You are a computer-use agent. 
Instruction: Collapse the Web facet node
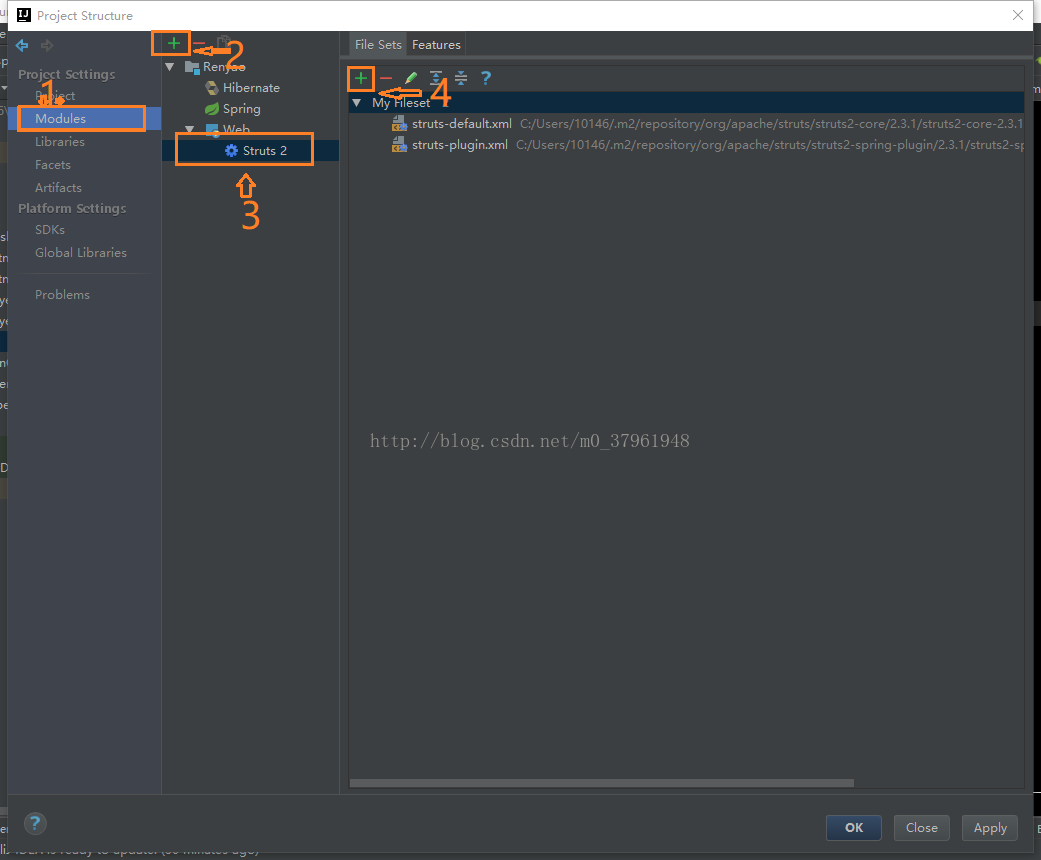pyautogui.click(x=190, y=129)
